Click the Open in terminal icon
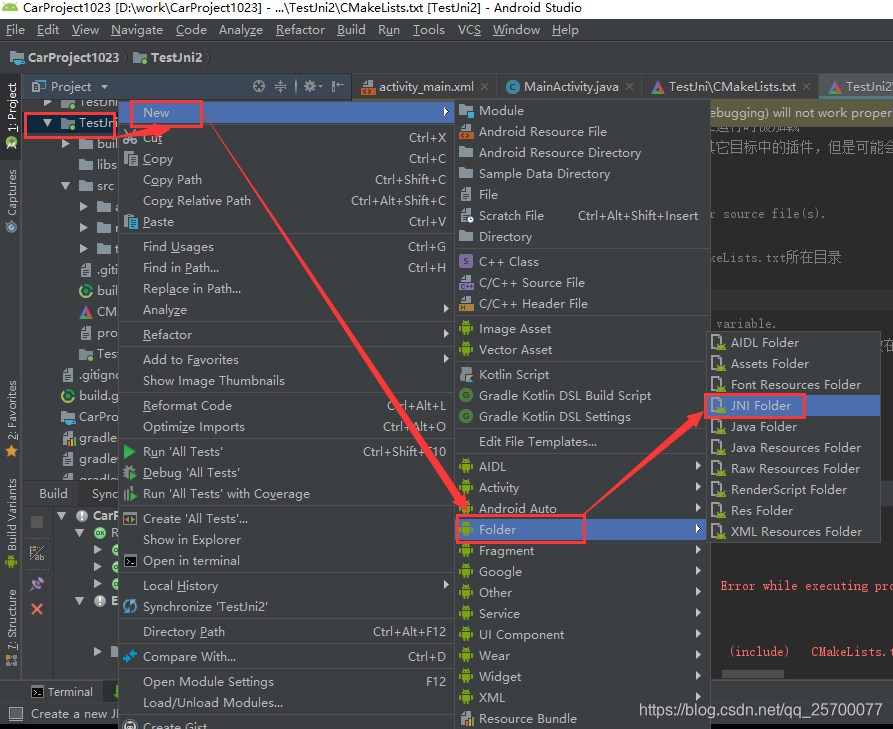Screen dimensions: 893x729 click(130, 561)
